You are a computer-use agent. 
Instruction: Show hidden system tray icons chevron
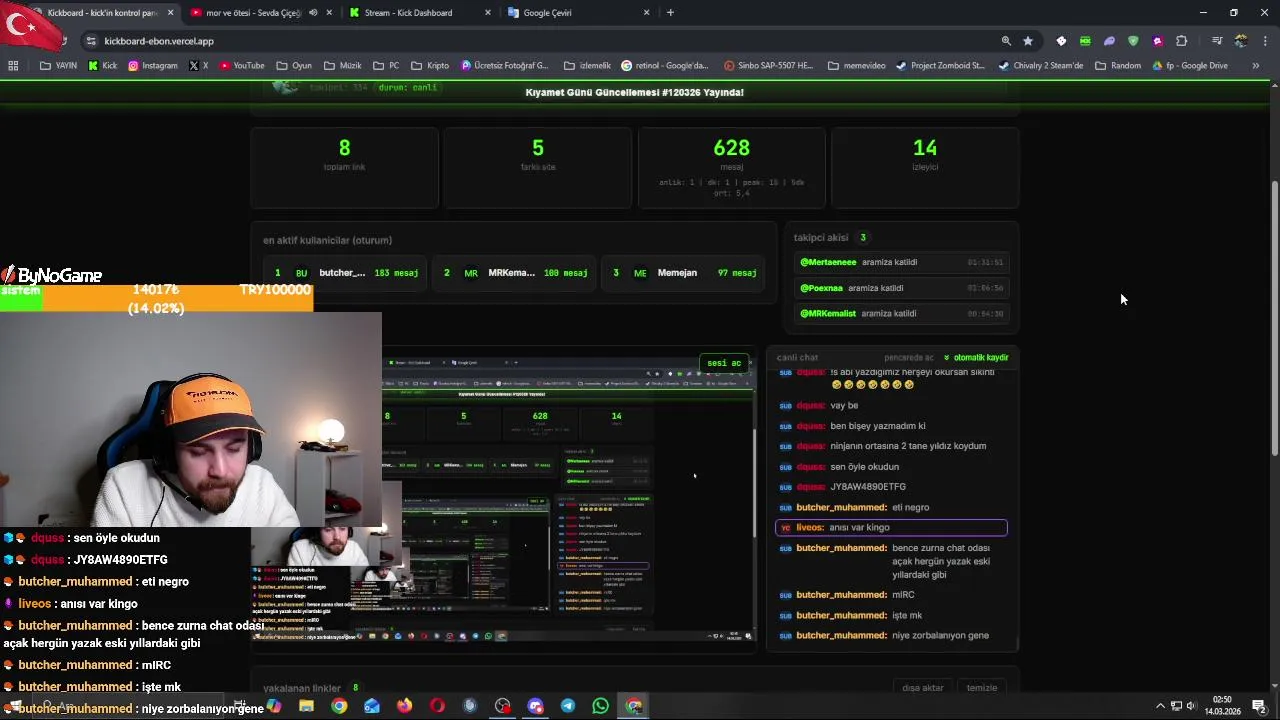click(x=1160, y=706)
